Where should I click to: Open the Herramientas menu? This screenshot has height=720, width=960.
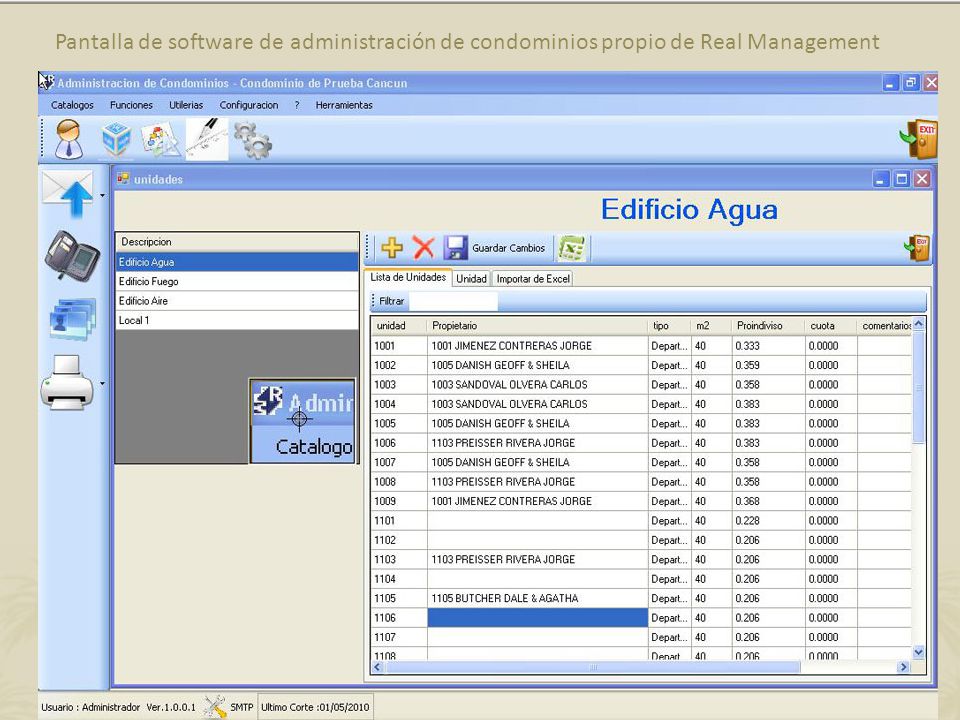coord(344,105)
